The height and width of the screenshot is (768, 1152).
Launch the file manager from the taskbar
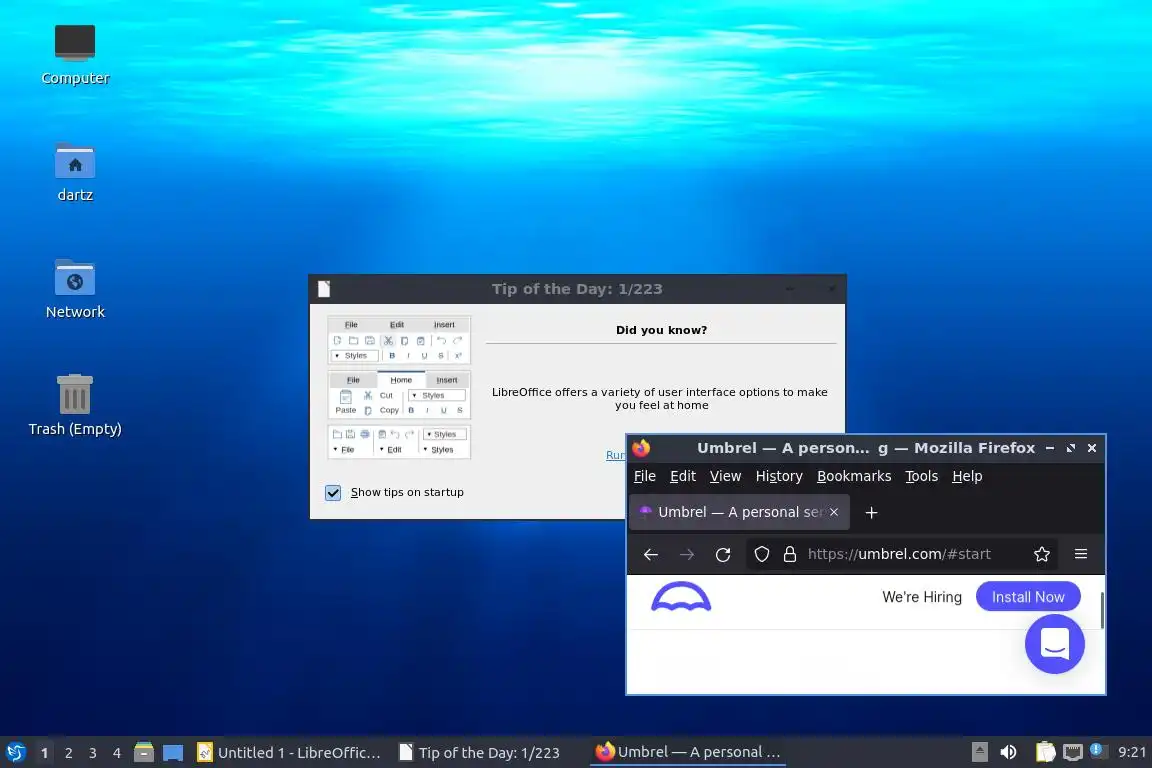click(x=144, y=752)
